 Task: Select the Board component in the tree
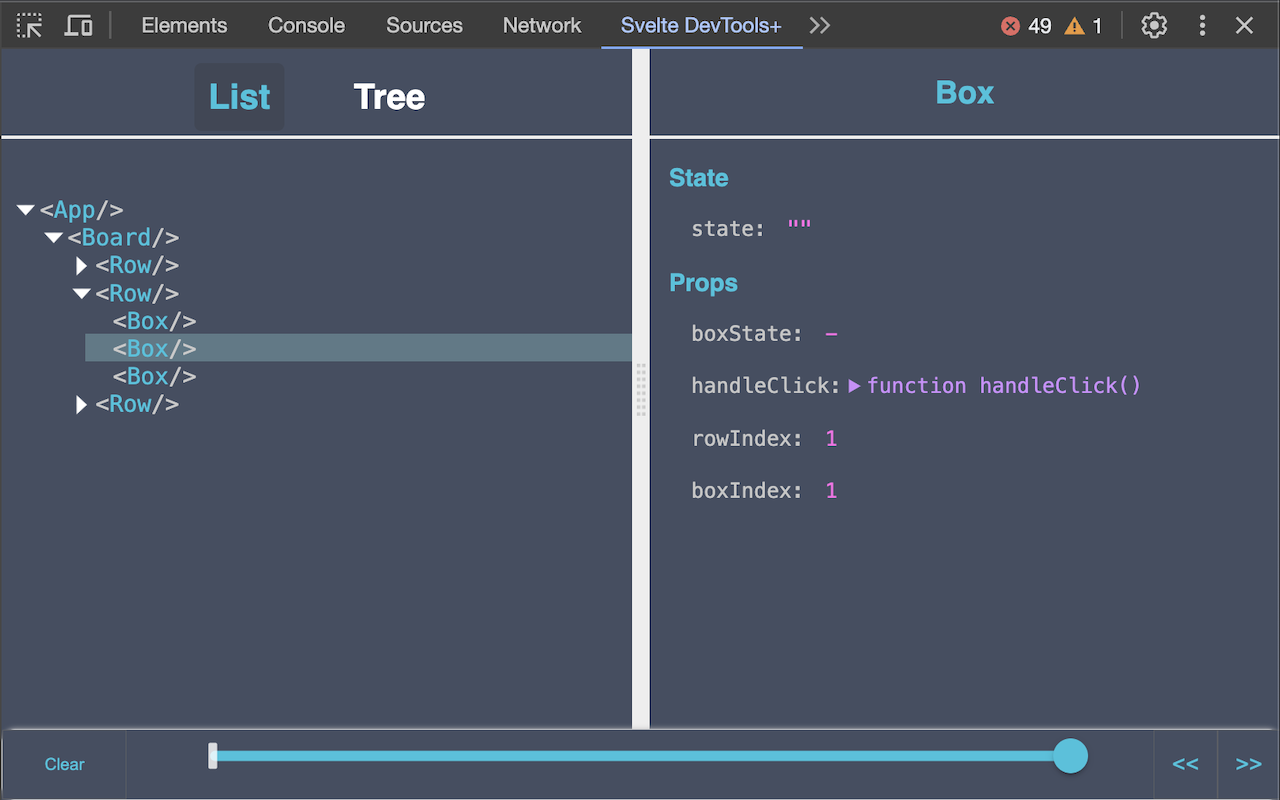tap(122, 237)
